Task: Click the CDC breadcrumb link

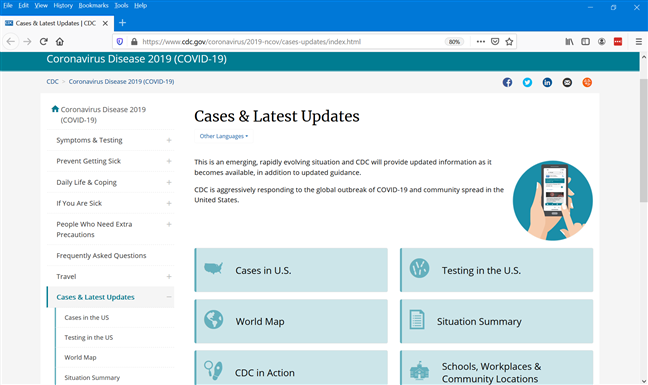Action: 52,82
